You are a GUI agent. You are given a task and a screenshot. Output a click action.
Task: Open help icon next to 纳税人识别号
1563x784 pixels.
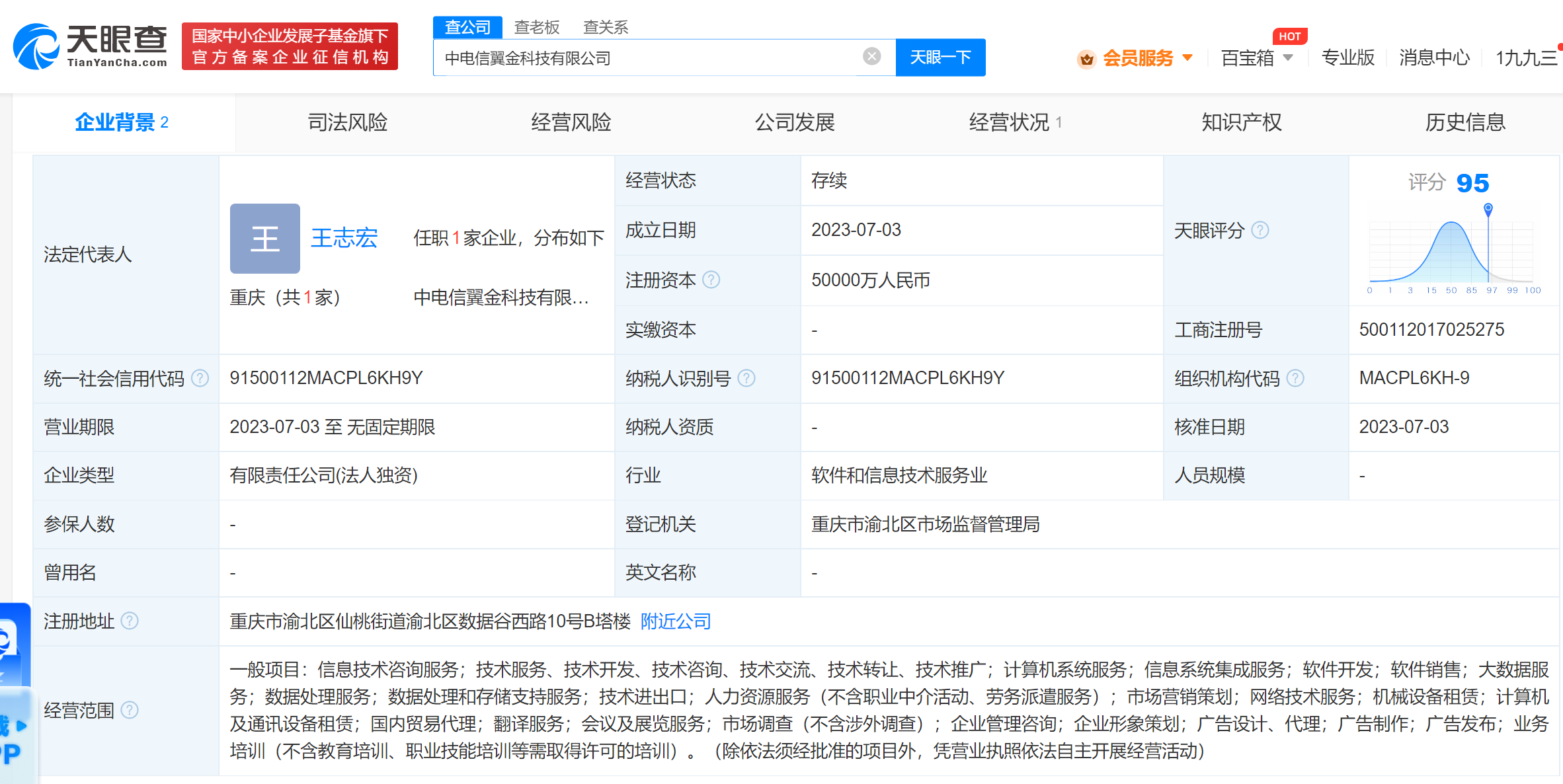[x=746, y=378]
